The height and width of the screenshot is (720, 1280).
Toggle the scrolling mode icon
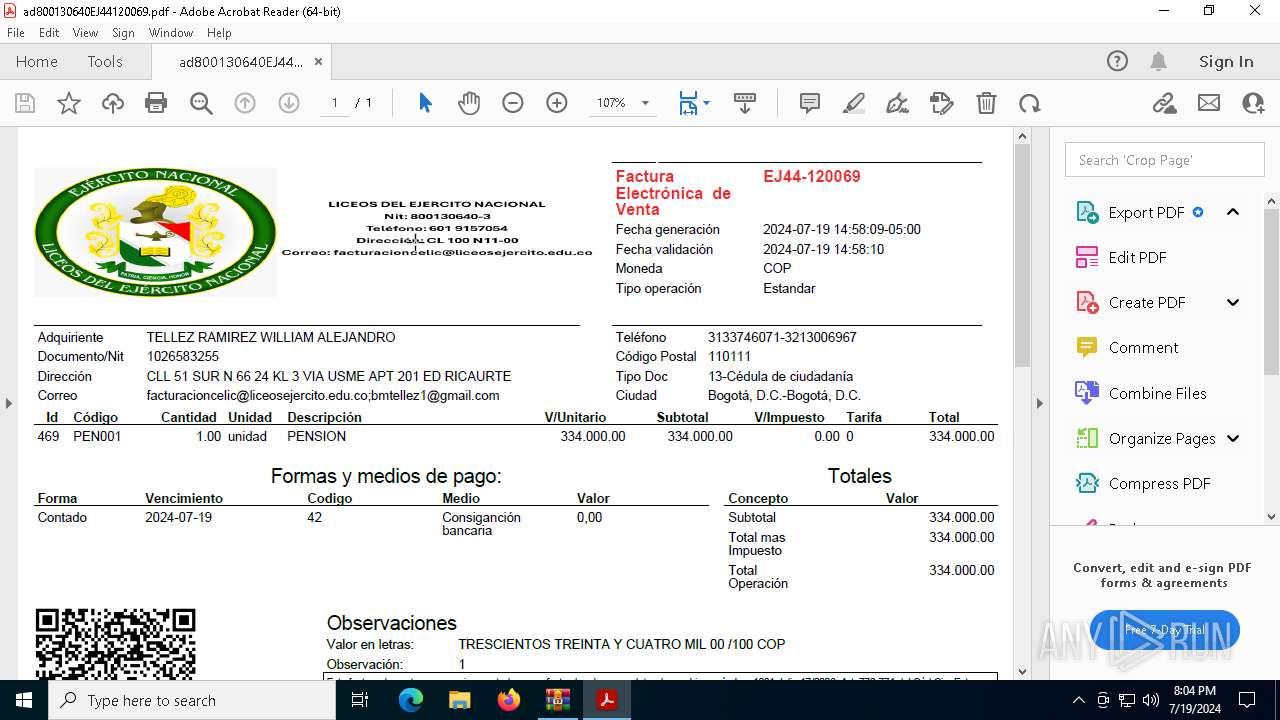745,103
